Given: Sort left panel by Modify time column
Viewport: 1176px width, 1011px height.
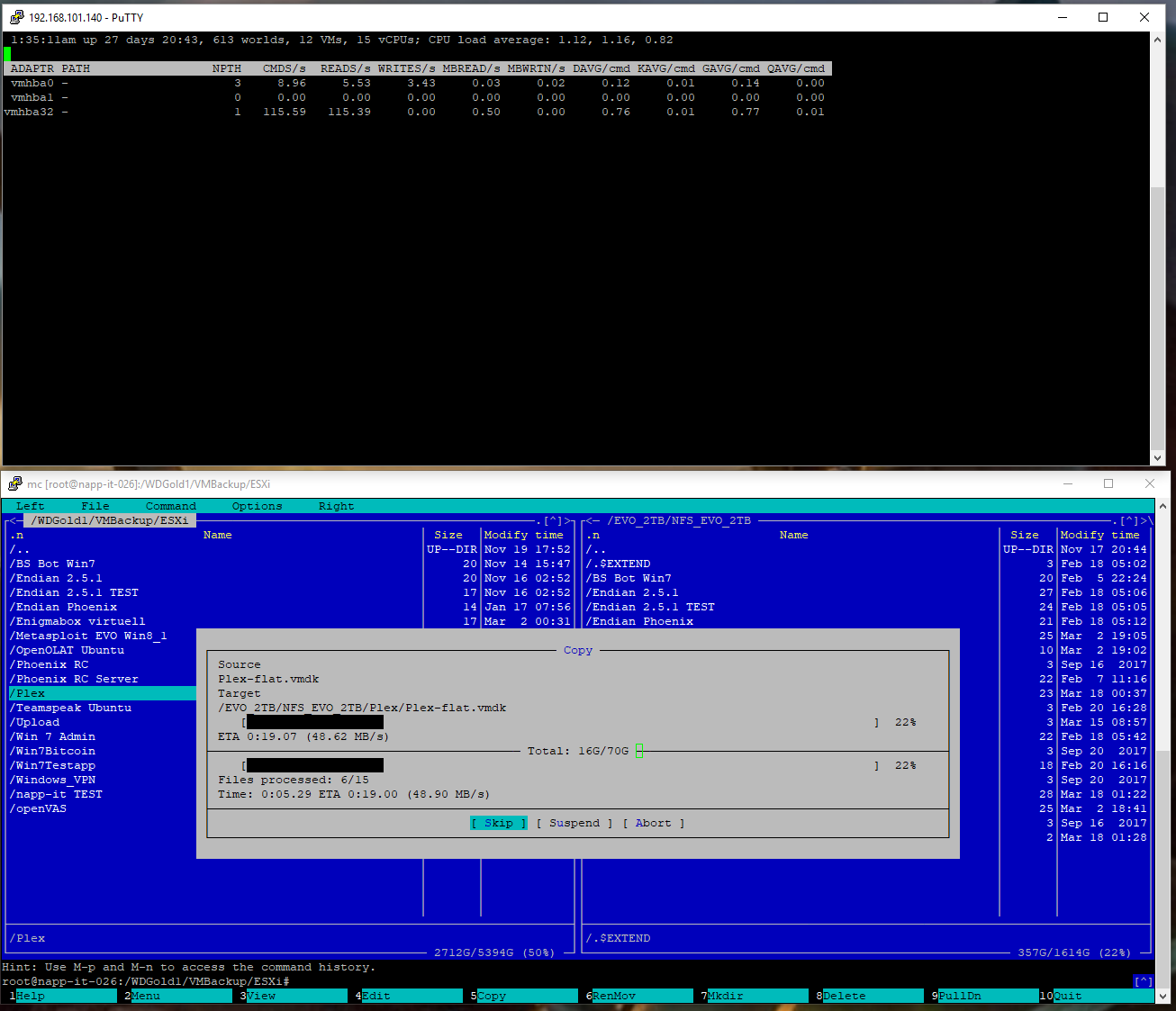Looking at the screenshot, I should click(523, 535).
